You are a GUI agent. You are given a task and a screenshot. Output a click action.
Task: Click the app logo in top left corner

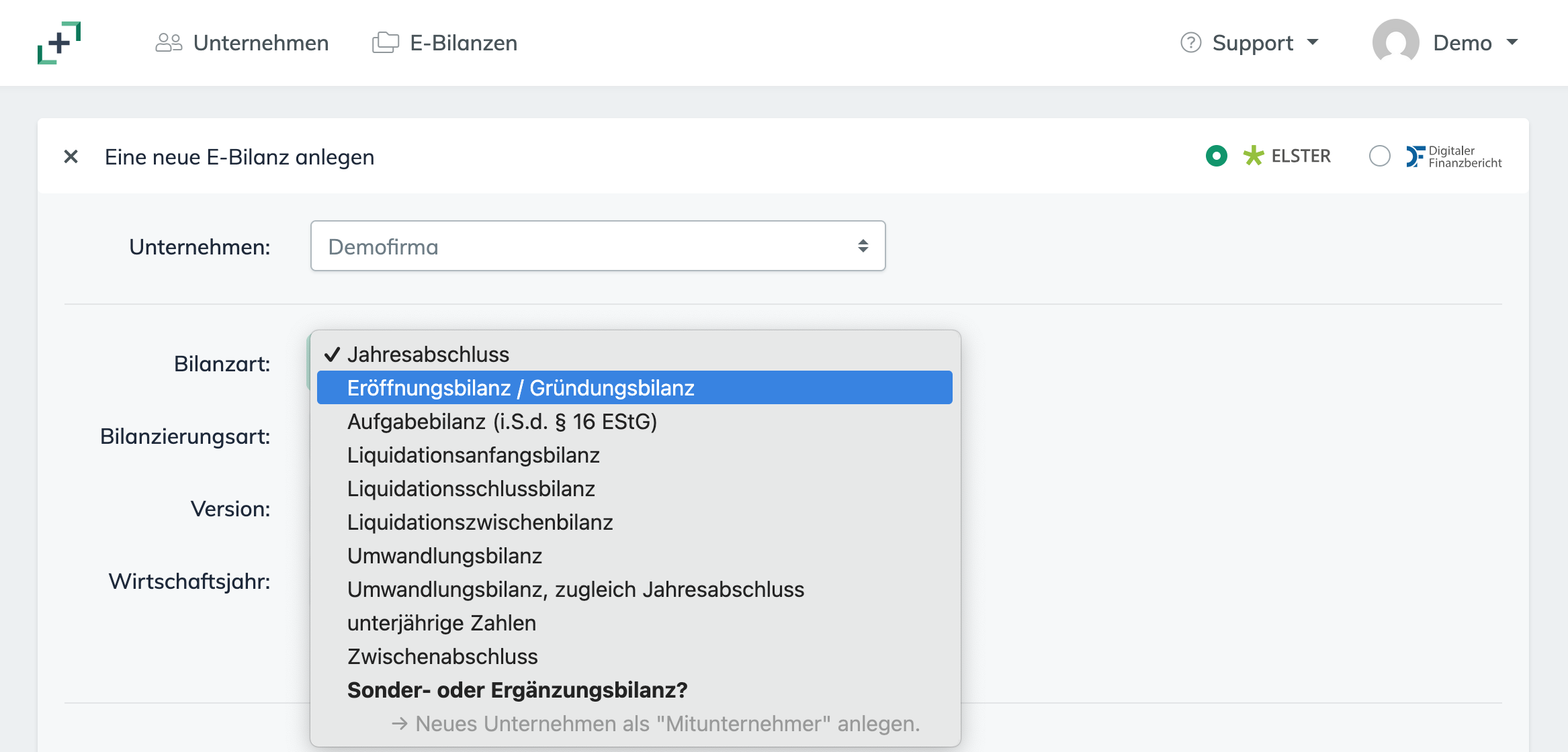pyautogui.click(x=59, y=42)
